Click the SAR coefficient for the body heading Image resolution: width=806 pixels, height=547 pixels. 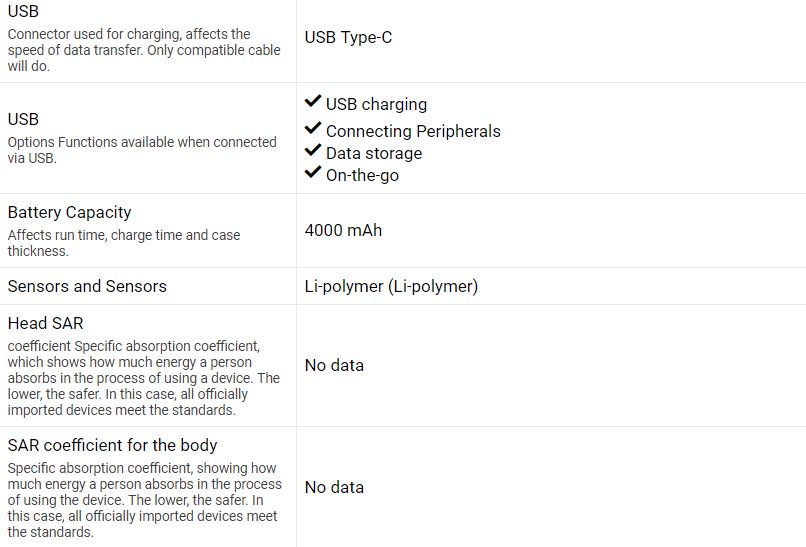click(x=112, y=445)
